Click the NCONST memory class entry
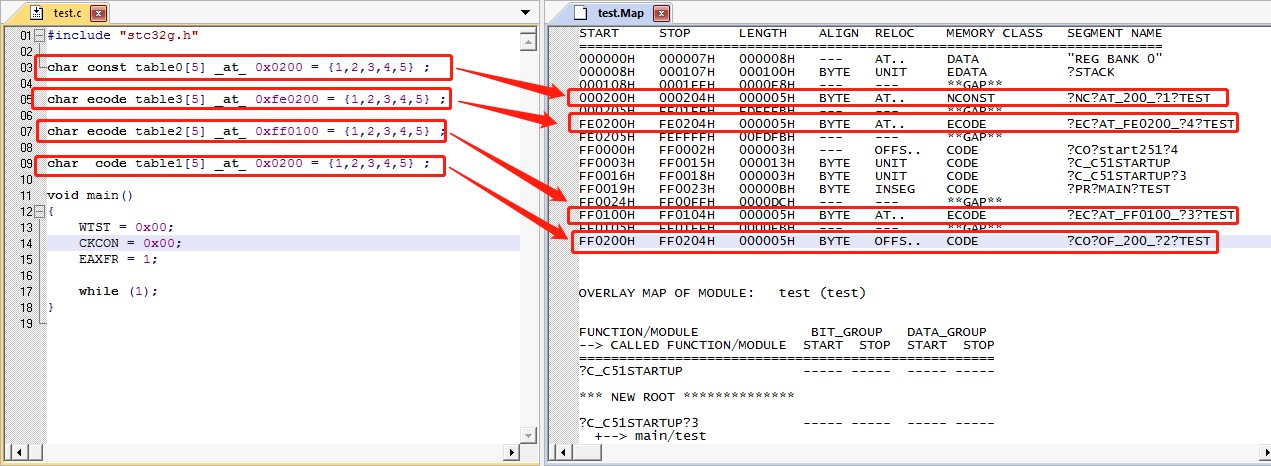 pyautogui.click(x=970, y=98)
